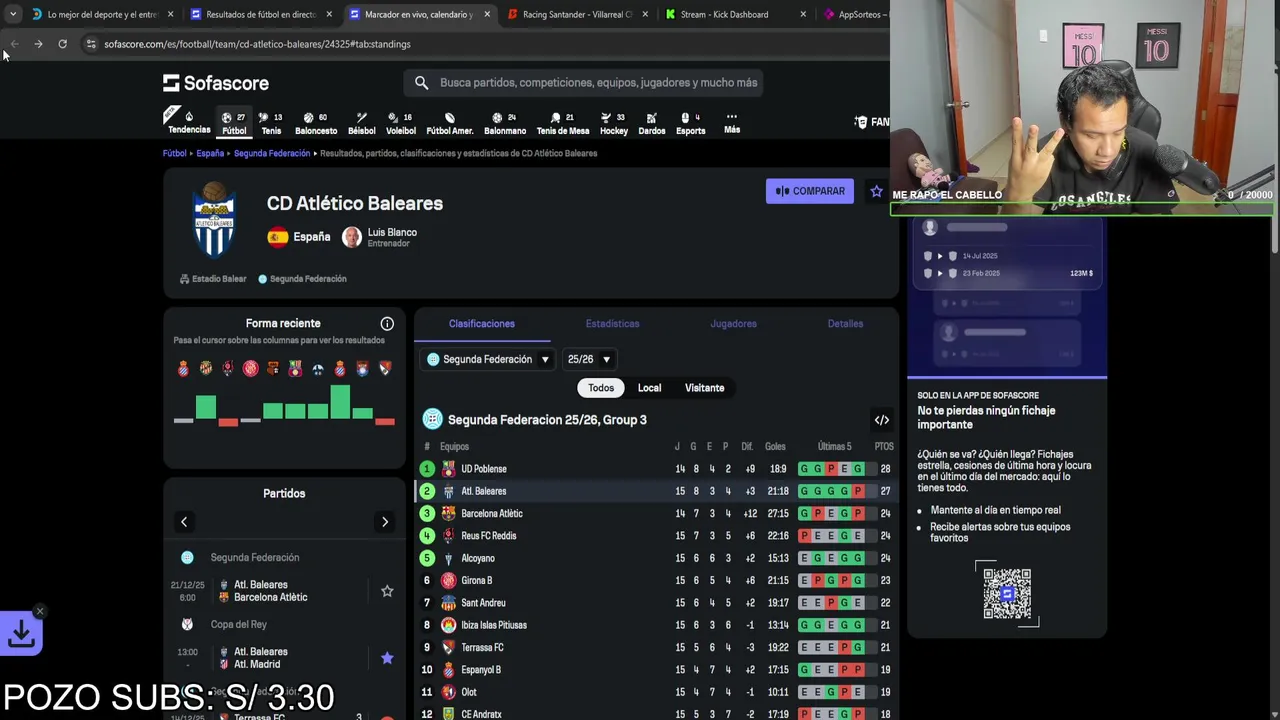Image resolution: width=1280 pixels, height=720 pixels.
Task: Switch to the Jugadores tab
Action: 733,324
